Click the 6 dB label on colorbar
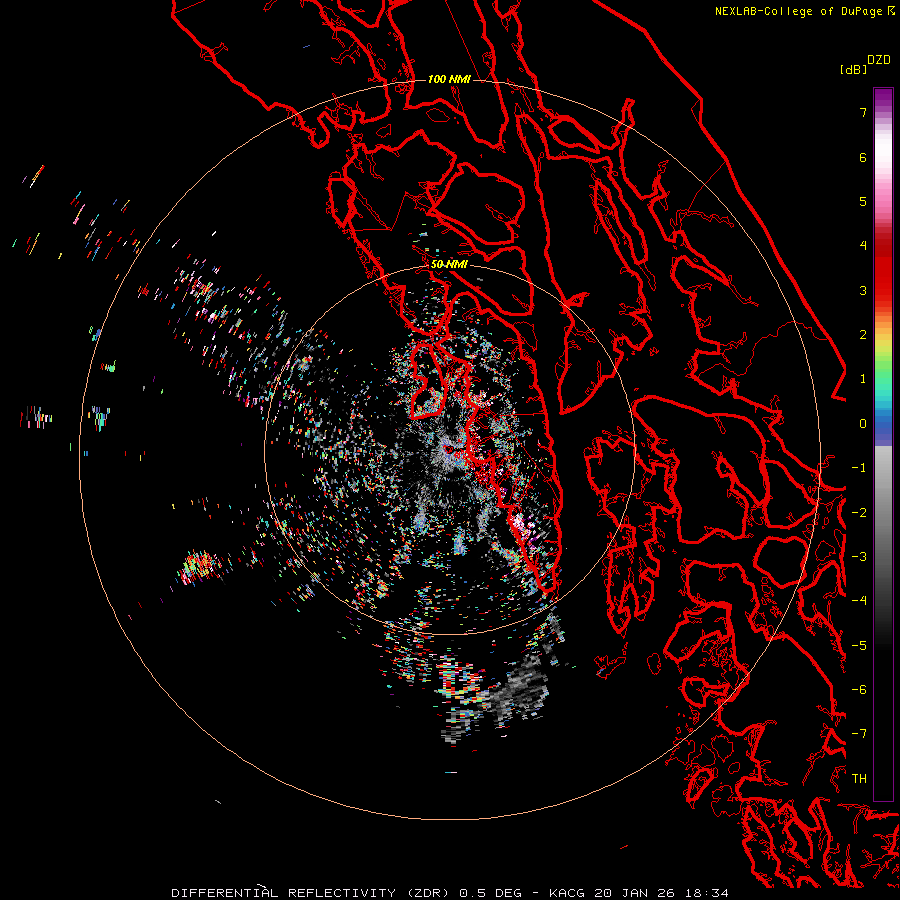The width and height of the screenshot is (900, 900). (x=863, y=157)
